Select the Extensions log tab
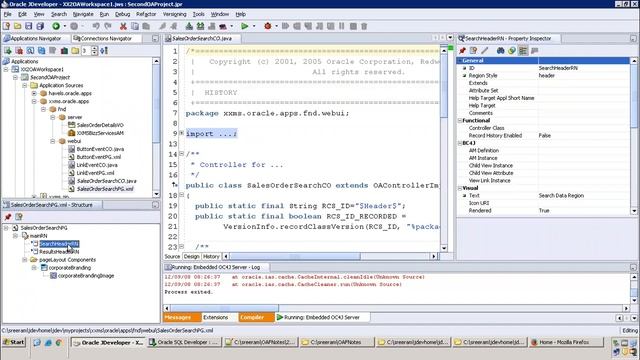This screenshot has width=640, height=360. pos(216,317)
